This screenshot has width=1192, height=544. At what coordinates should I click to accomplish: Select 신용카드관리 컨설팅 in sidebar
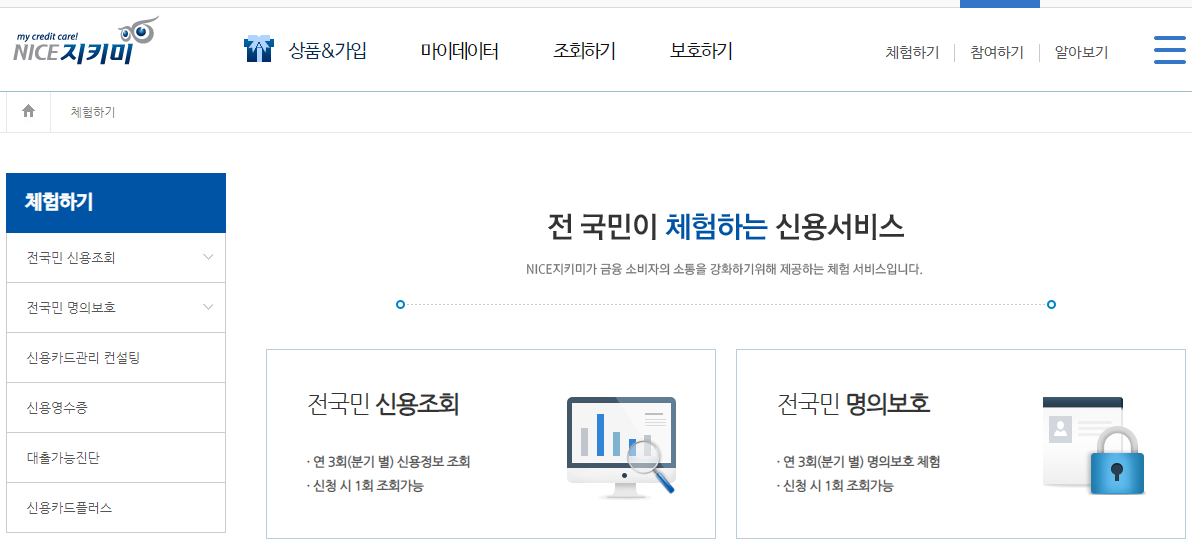coord(116,358)
